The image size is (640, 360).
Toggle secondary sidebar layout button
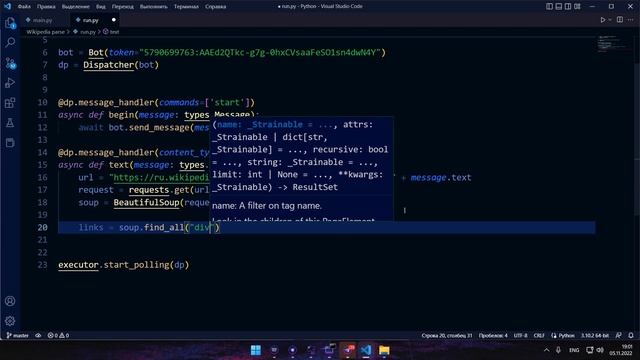pyautogui.click(x=568, y=7)
